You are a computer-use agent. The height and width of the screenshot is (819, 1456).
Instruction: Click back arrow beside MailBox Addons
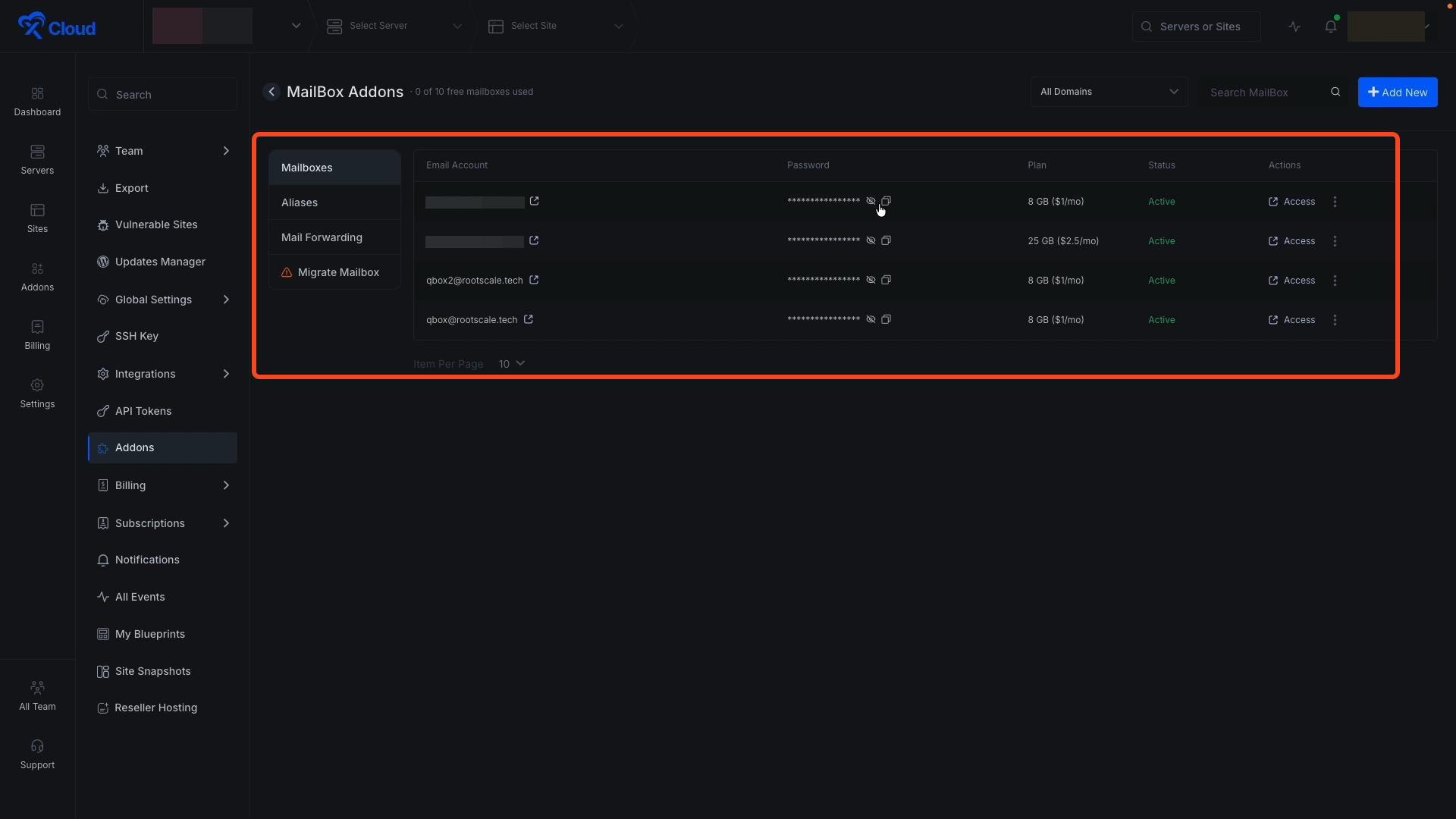271,92
